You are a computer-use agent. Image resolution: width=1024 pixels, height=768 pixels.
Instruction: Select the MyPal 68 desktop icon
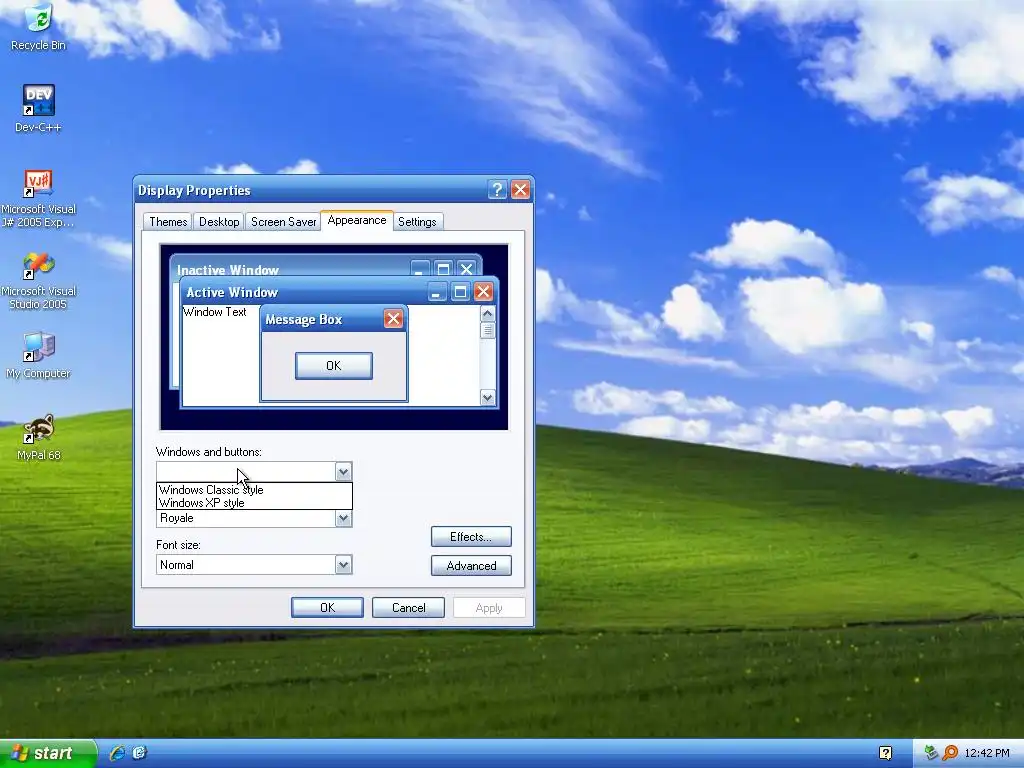[39, 438]
